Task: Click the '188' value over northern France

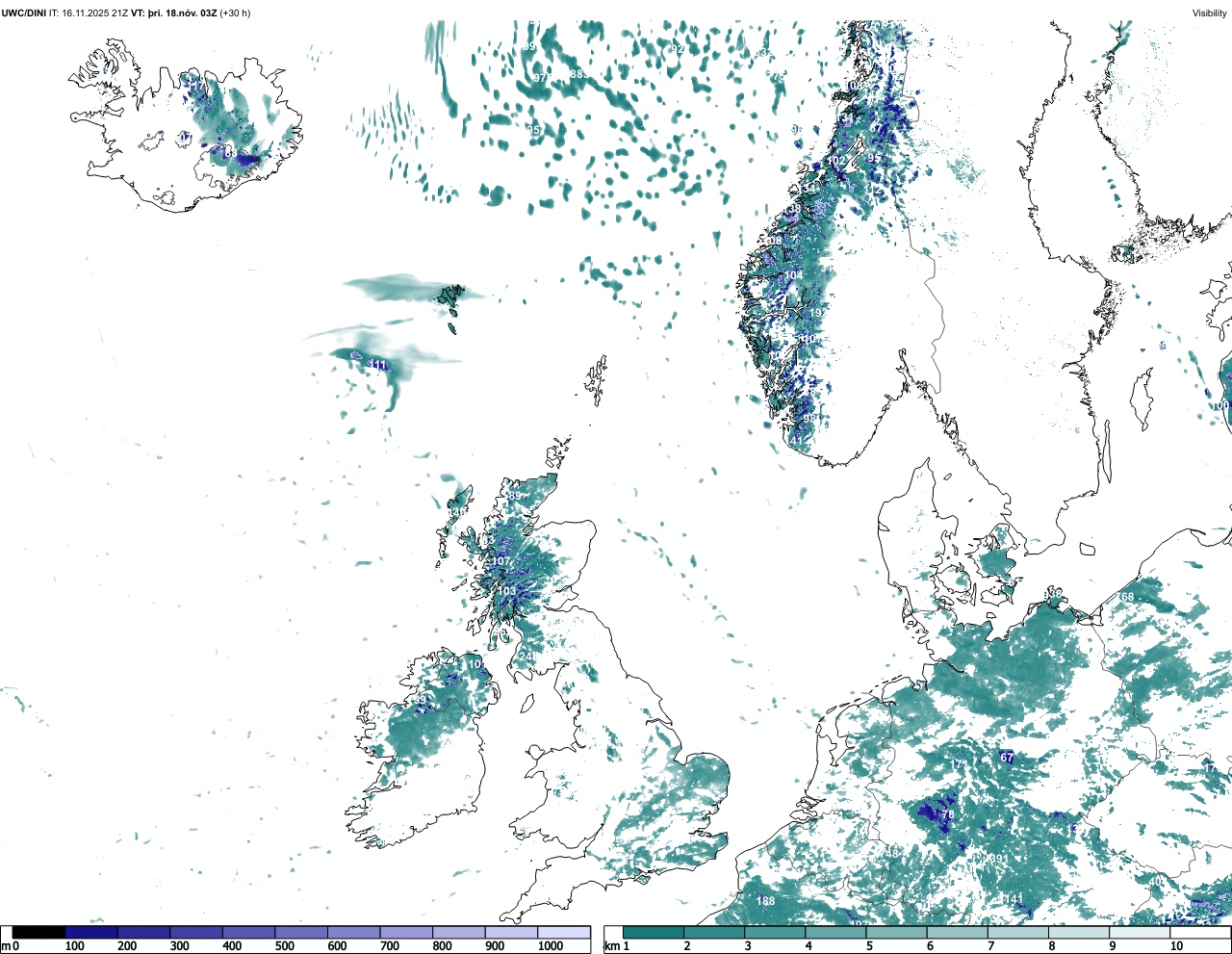Action: tap(766, 901)
